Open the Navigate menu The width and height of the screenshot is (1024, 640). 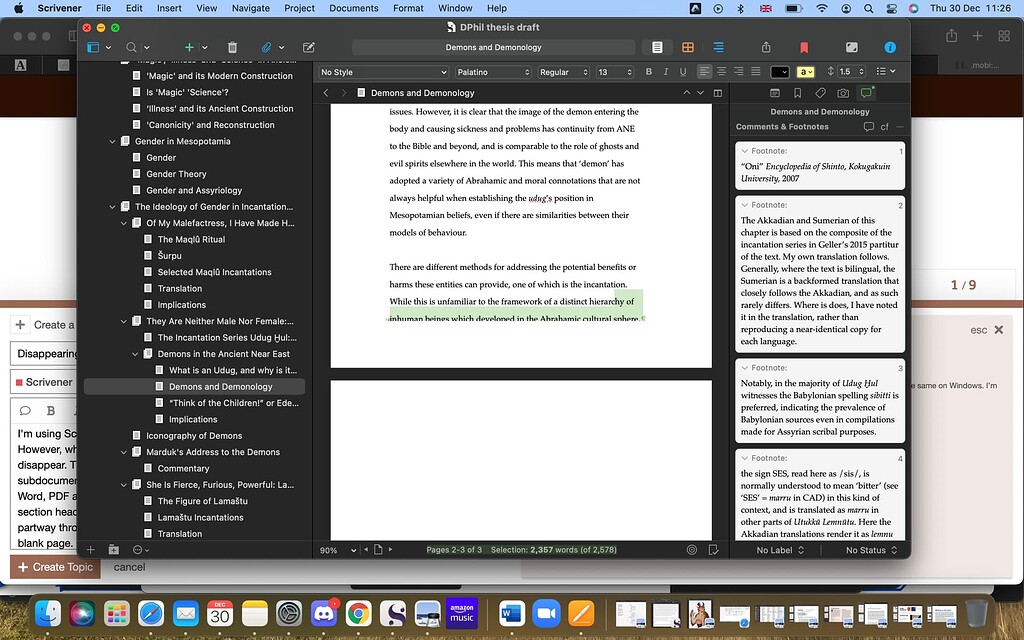250,7
